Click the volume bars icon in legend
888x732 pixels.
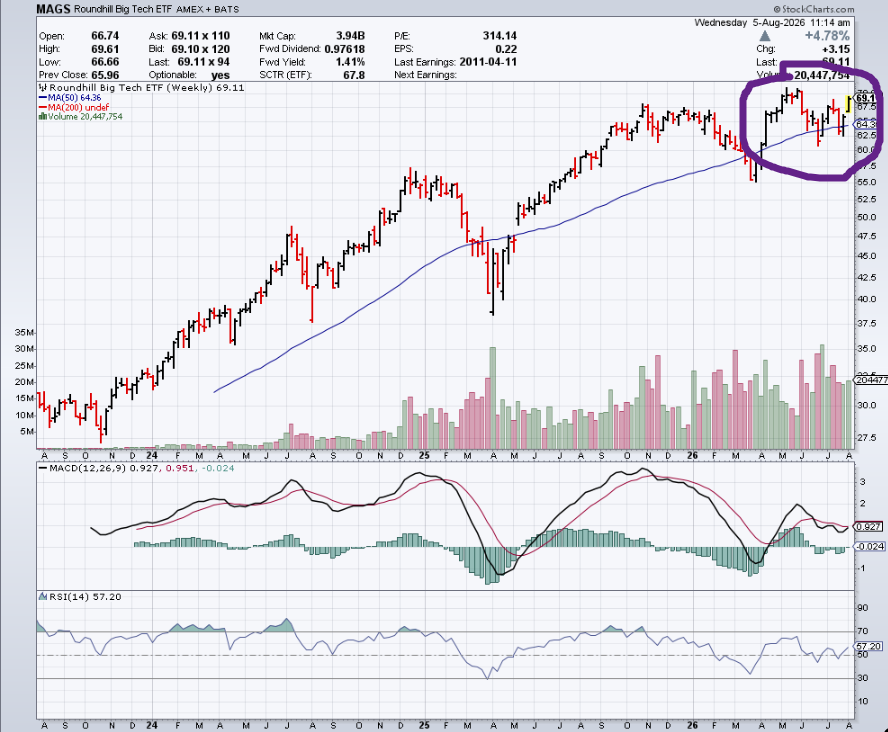(x=42, y=117)
